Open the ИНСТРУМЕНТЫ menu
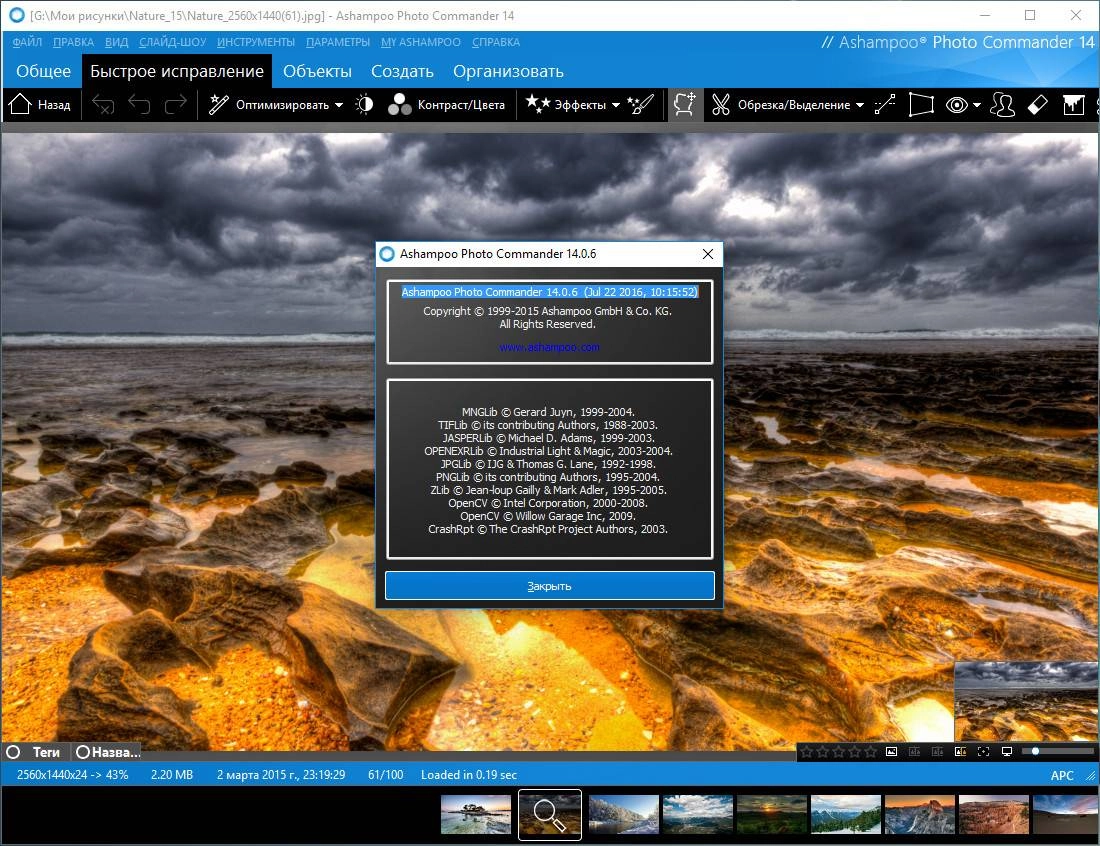 click(x=256, y=42)
